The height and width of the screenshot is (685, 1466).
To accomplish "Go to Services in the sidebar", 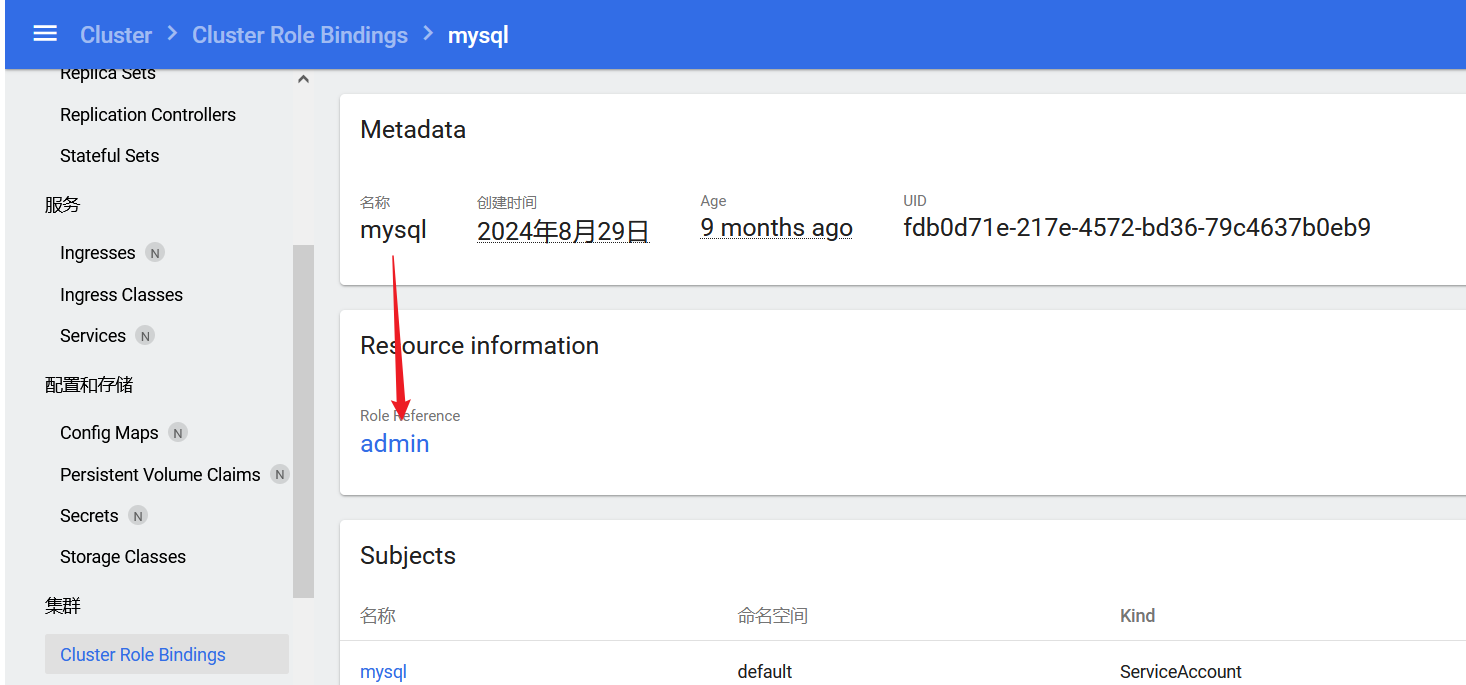I will [93, 336].
